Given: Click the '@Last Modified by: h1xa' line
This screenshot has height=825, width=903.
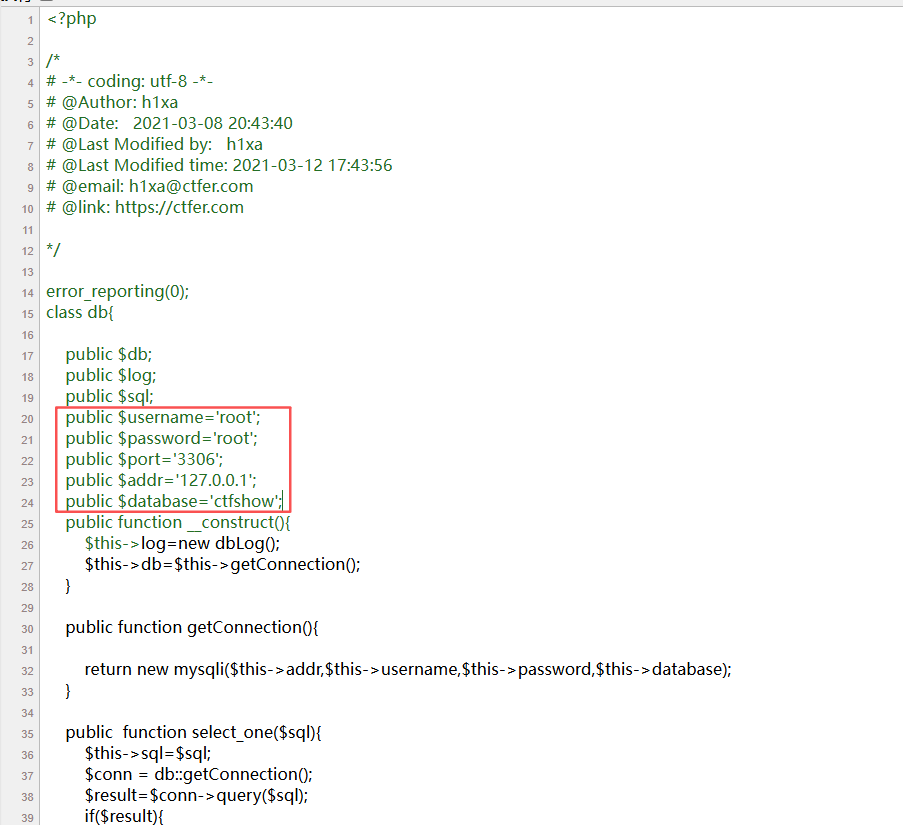Looking at the screenshot, I should tap(162, 145).
